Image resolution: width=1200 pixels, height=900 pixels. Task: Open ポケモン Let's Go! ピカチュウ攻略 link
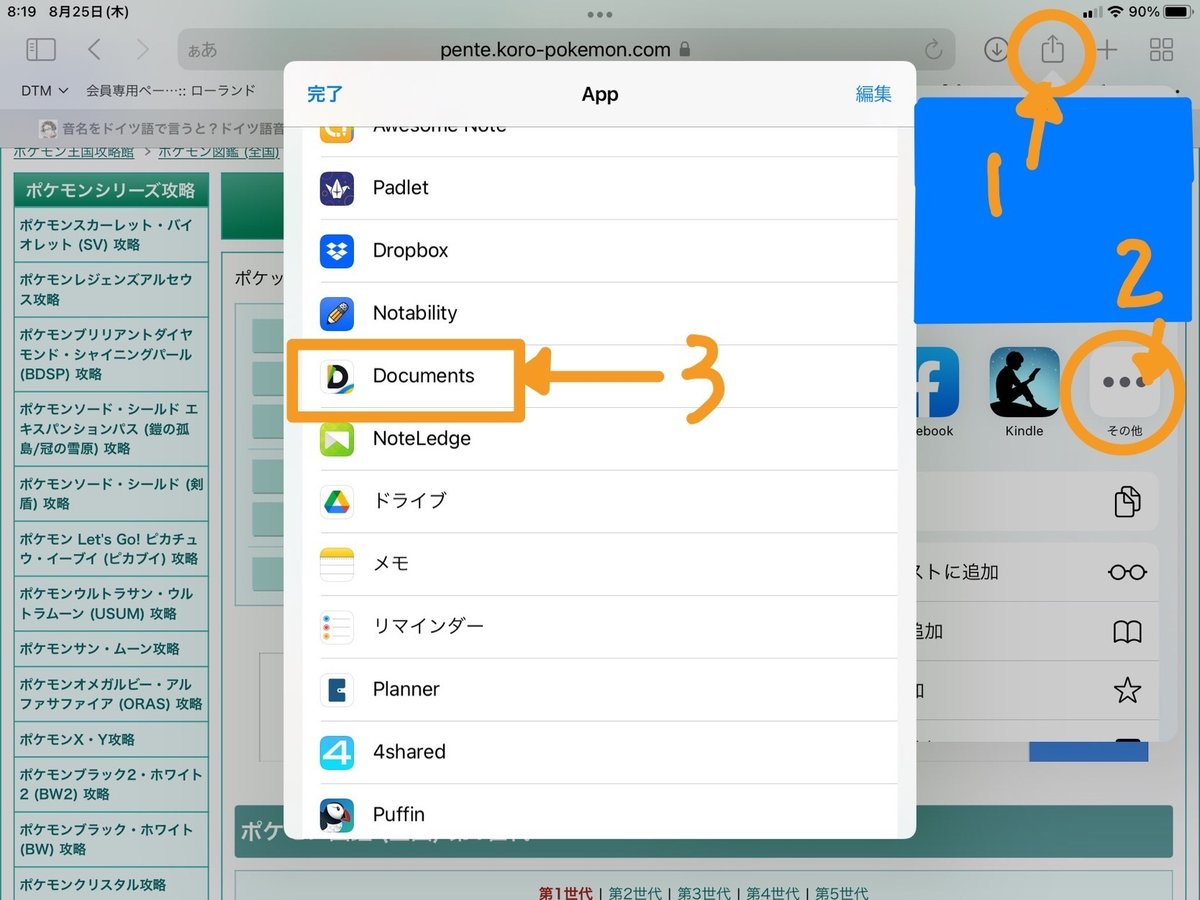[110, 548]
